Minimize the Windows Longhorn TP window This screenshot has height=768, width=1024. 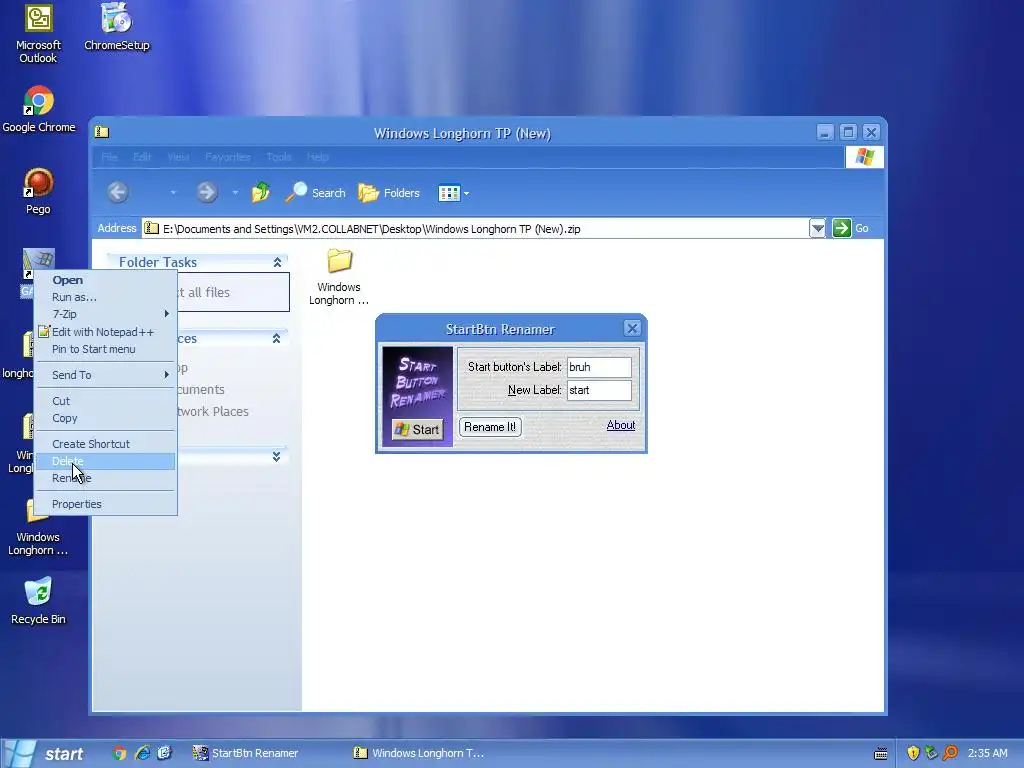(825, 133)
